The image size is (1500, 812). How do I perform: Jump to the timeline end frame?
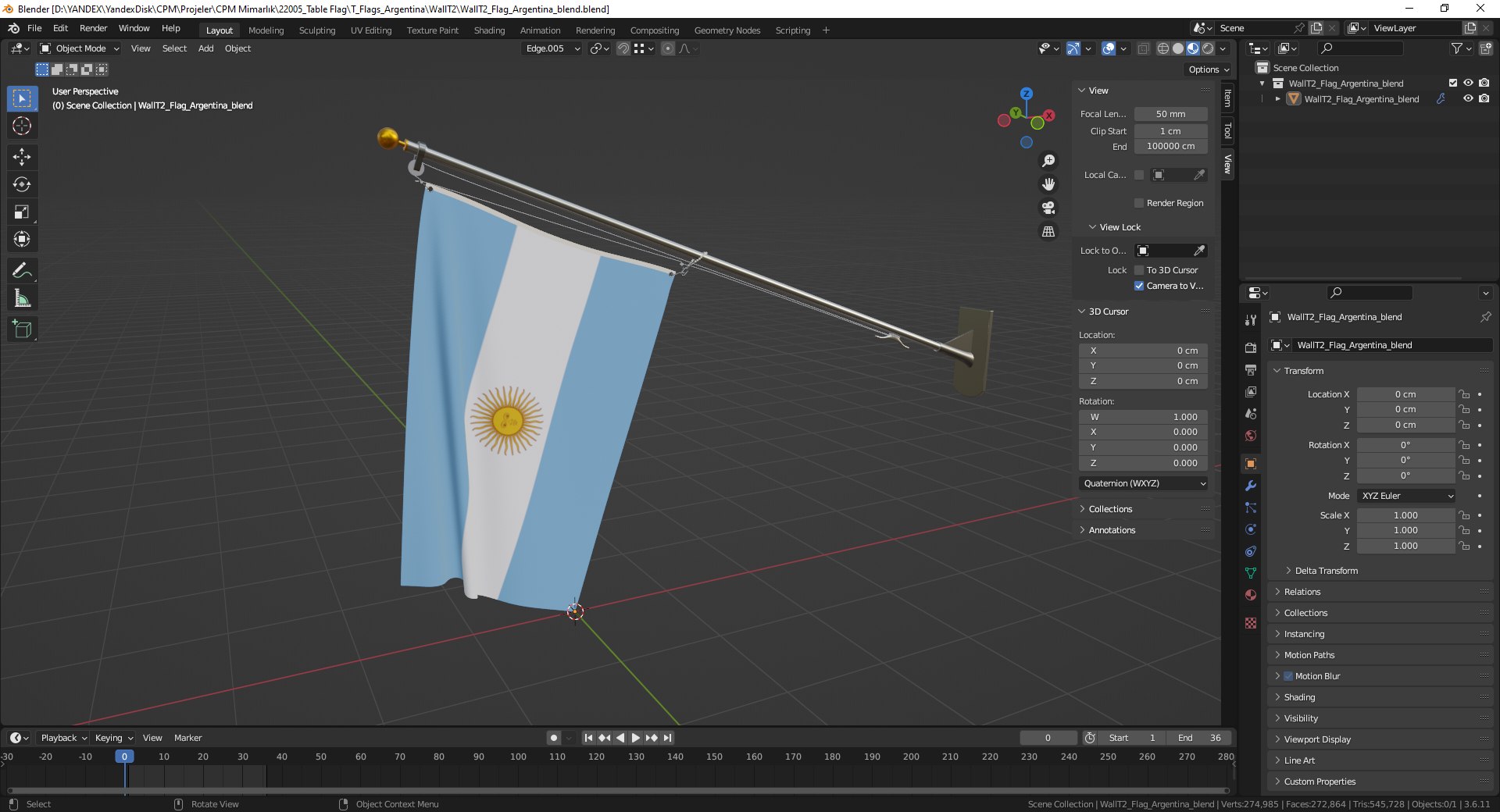click(x=667, y=738)
